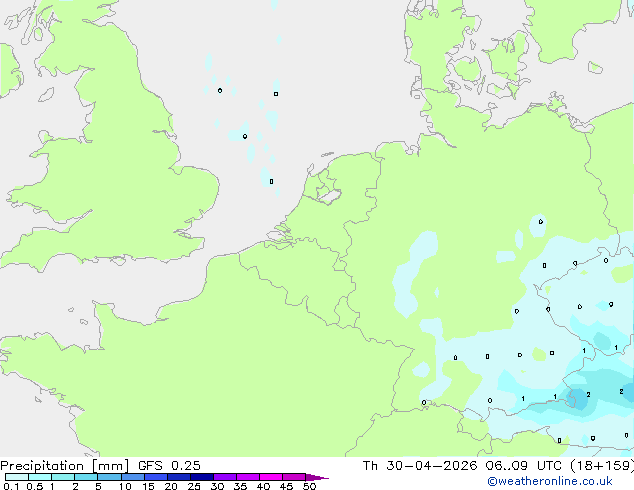
Task: Pick the 2–5 mm legend swatch
Action: (x=86, y=477)
